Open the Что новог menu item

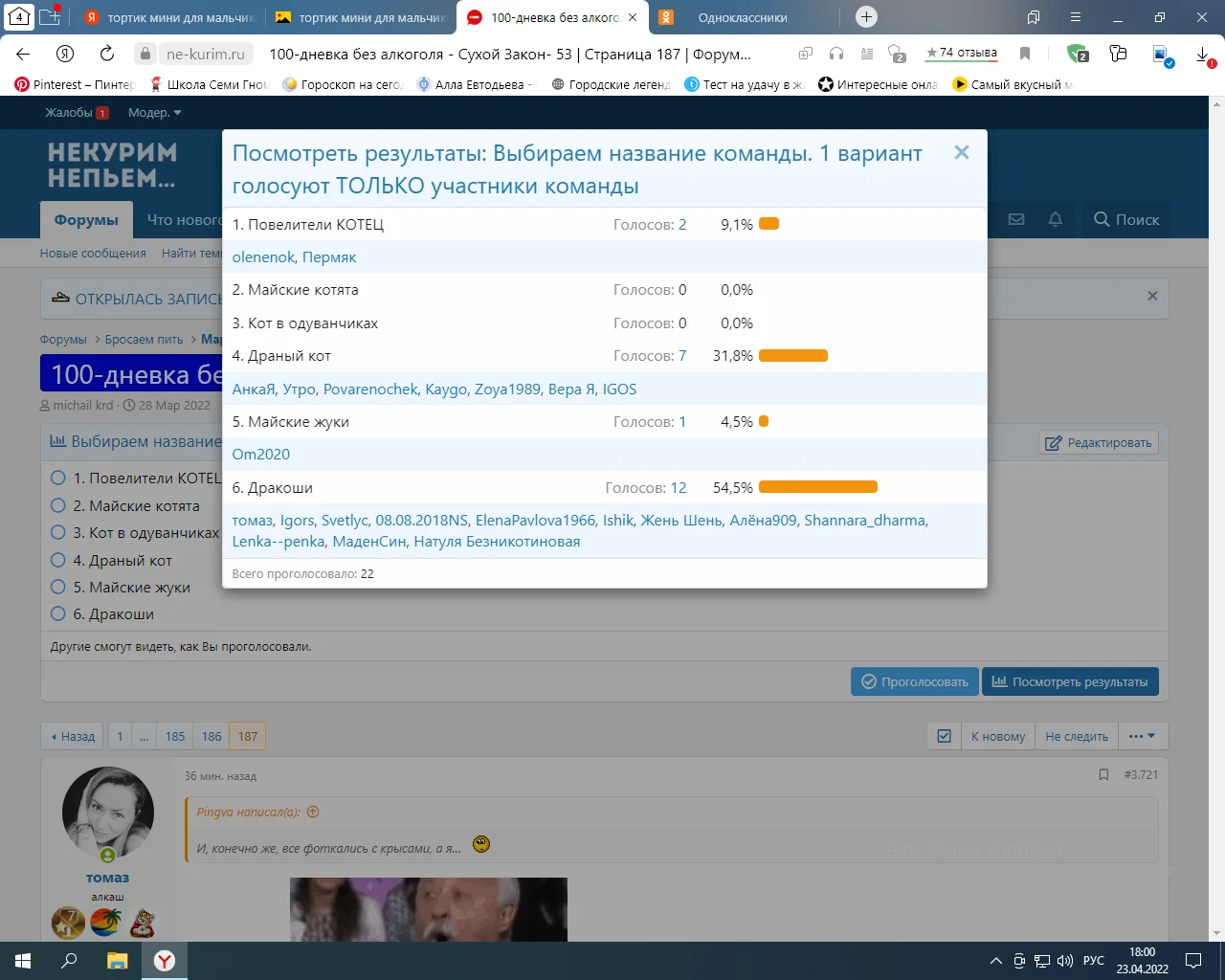point(184,219)
